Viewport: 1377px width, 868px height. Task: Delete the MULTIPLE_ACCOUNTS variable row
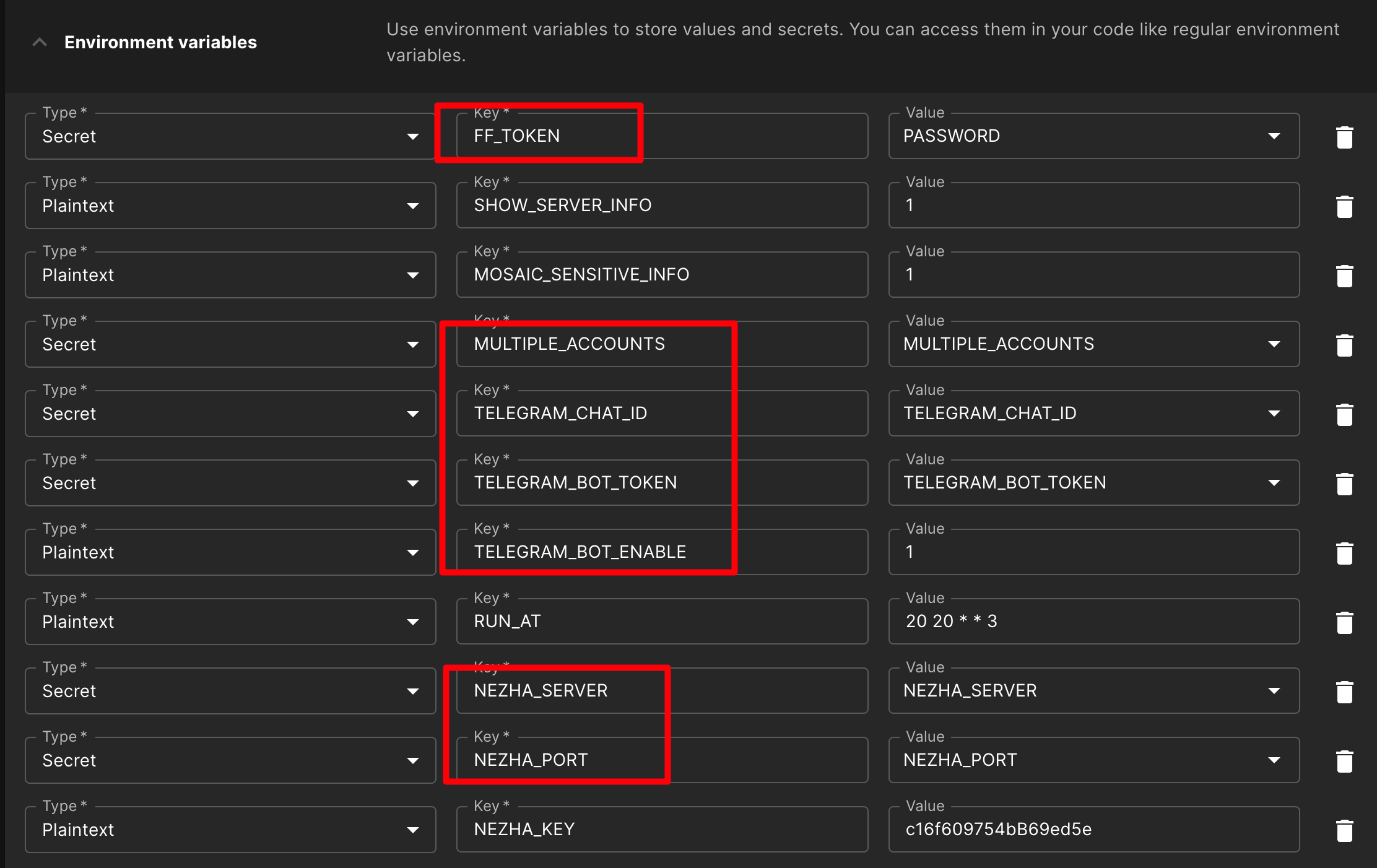(x=1344, y=345)
